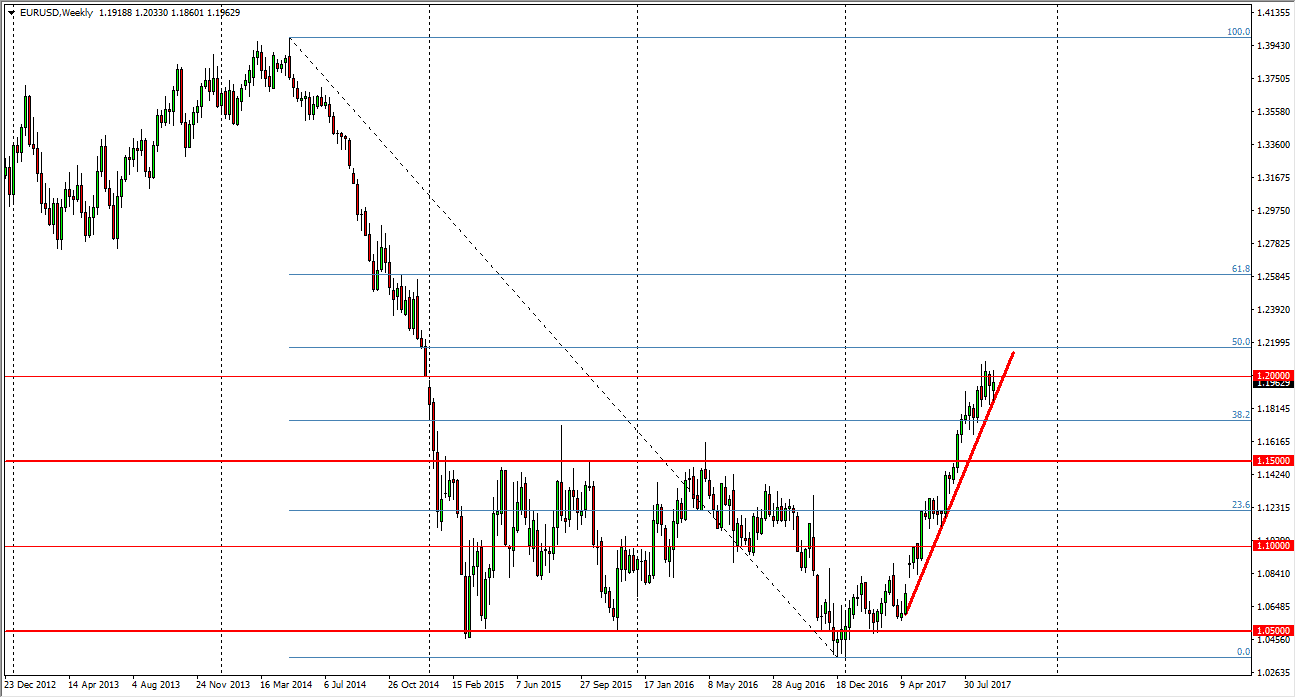This screenshot has height=698, width=1296.
Task: Click 1.41355 on the price scale
Action: (1274, 13)
